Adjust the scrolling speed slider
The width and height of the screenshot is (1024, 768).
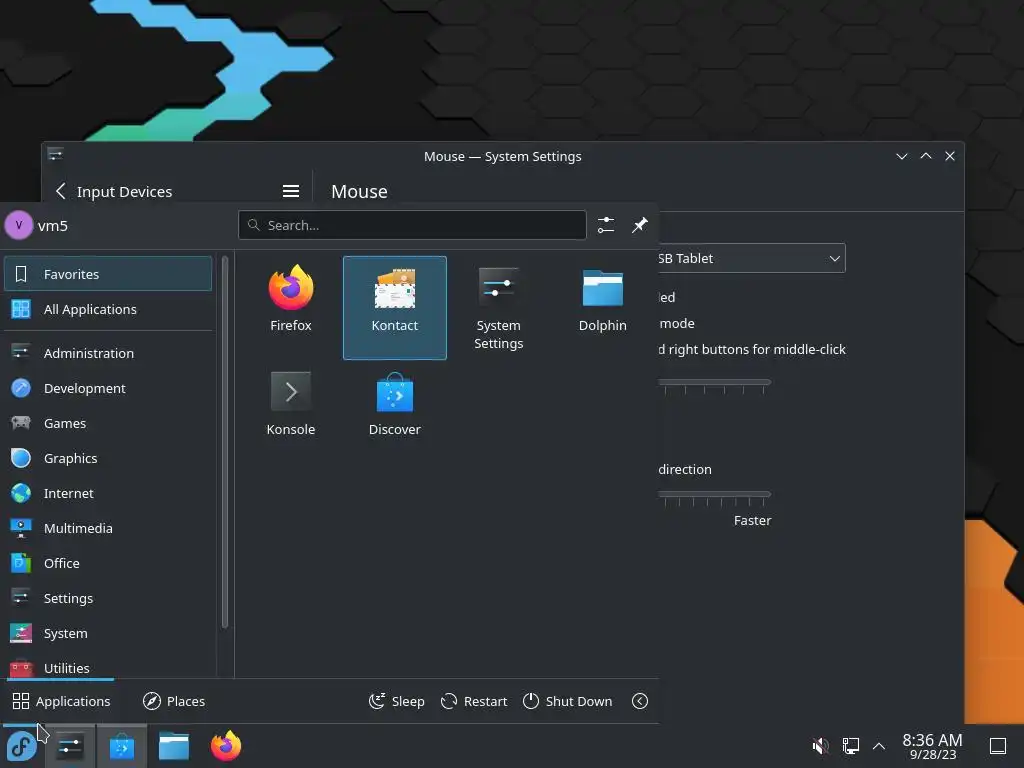click(714, 494)
